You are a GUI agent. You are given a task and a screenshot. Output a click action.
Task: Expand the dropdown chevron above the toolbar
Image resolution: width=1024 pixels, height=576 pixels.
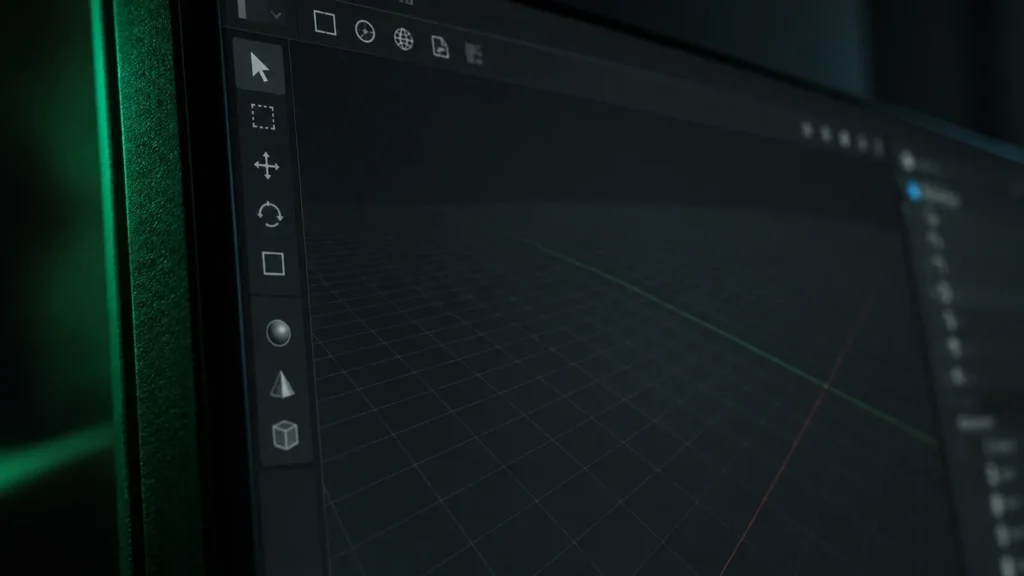tap(276, 14)
